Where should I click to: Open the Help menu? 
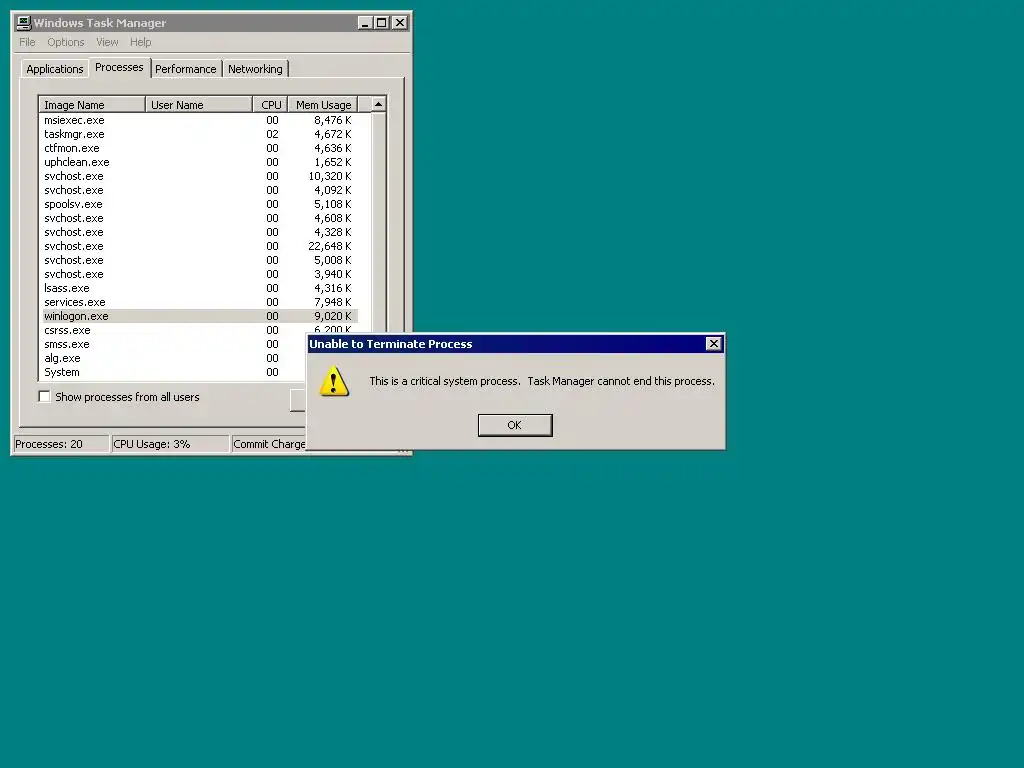140,42
